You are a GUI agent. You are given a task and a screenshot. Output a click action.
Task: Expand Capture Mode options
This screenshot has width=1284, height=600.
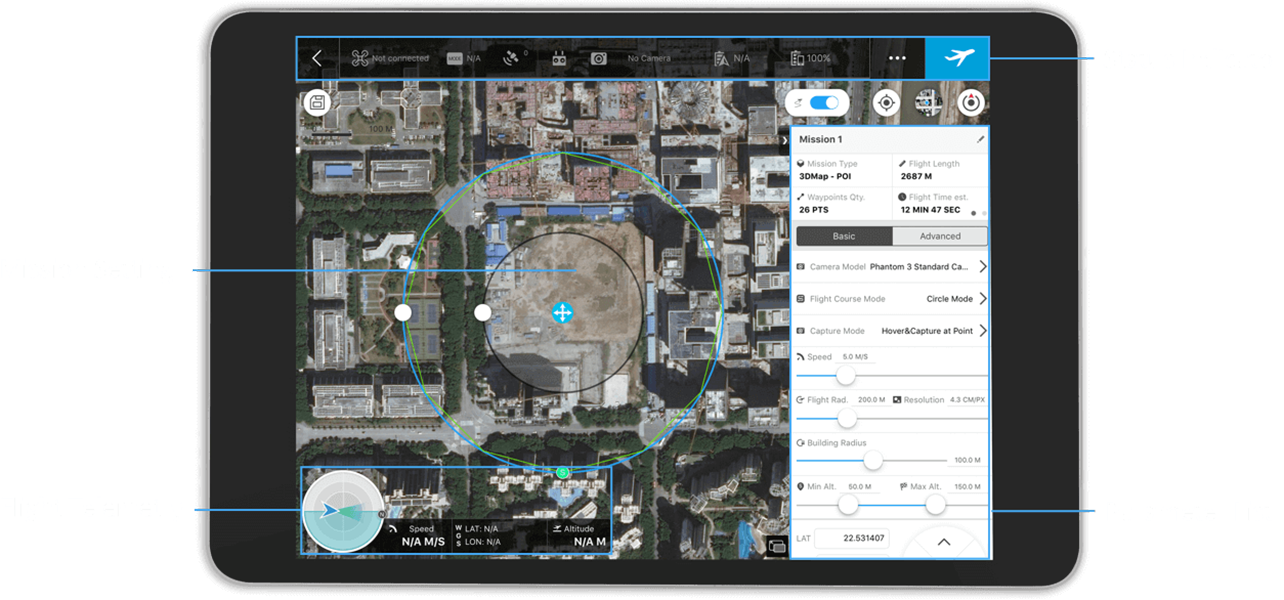(x=983, y=331)
